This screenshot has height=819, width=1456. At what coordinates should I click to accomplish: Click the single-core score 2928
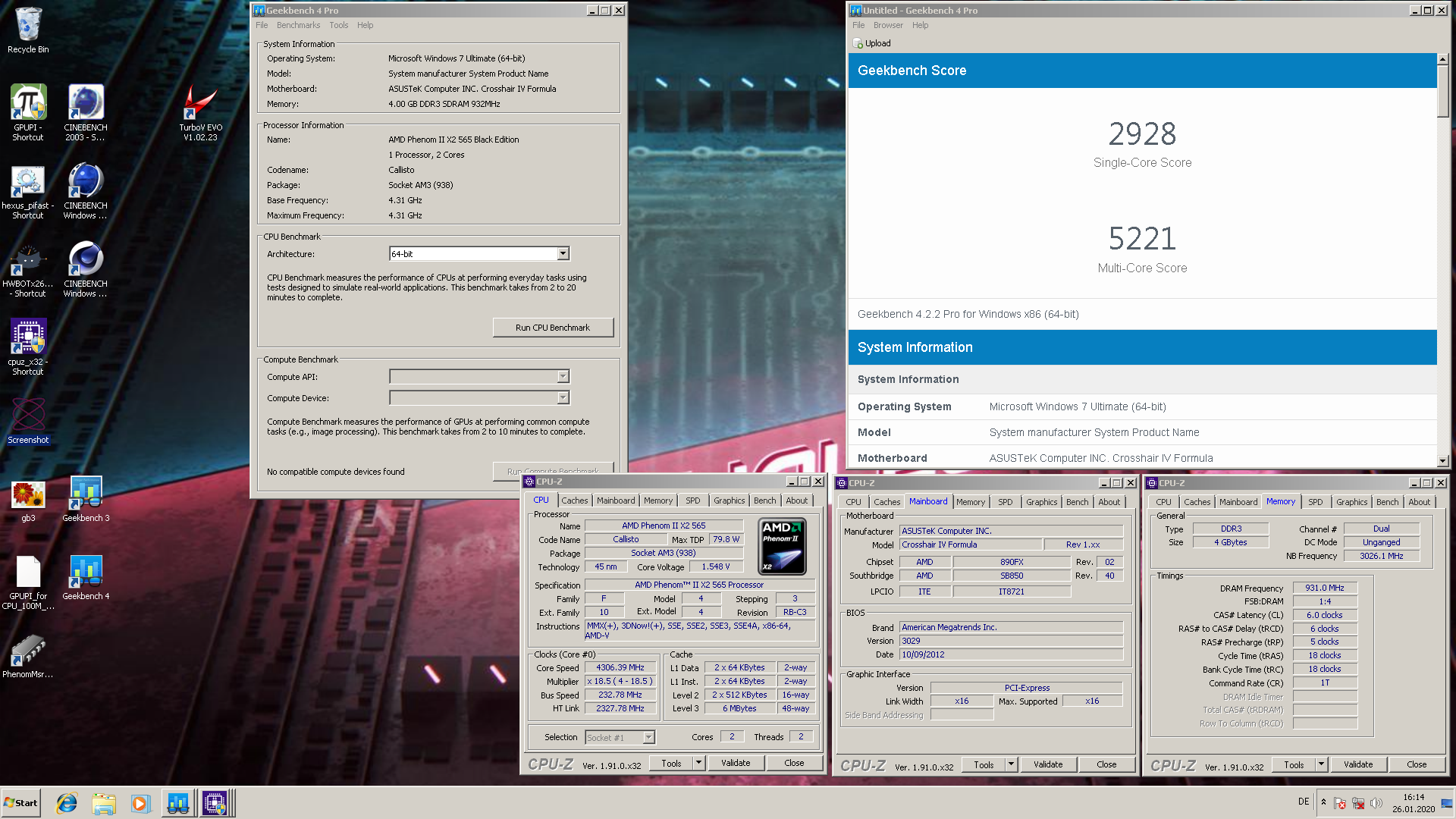[1142, 134]
